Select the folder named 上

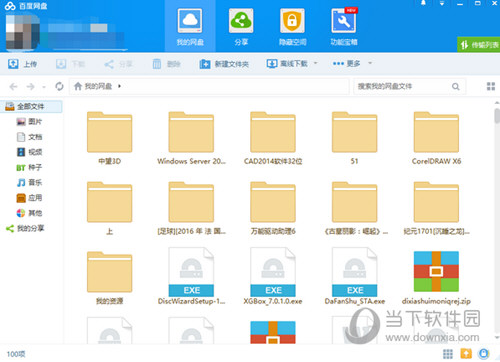110,208
